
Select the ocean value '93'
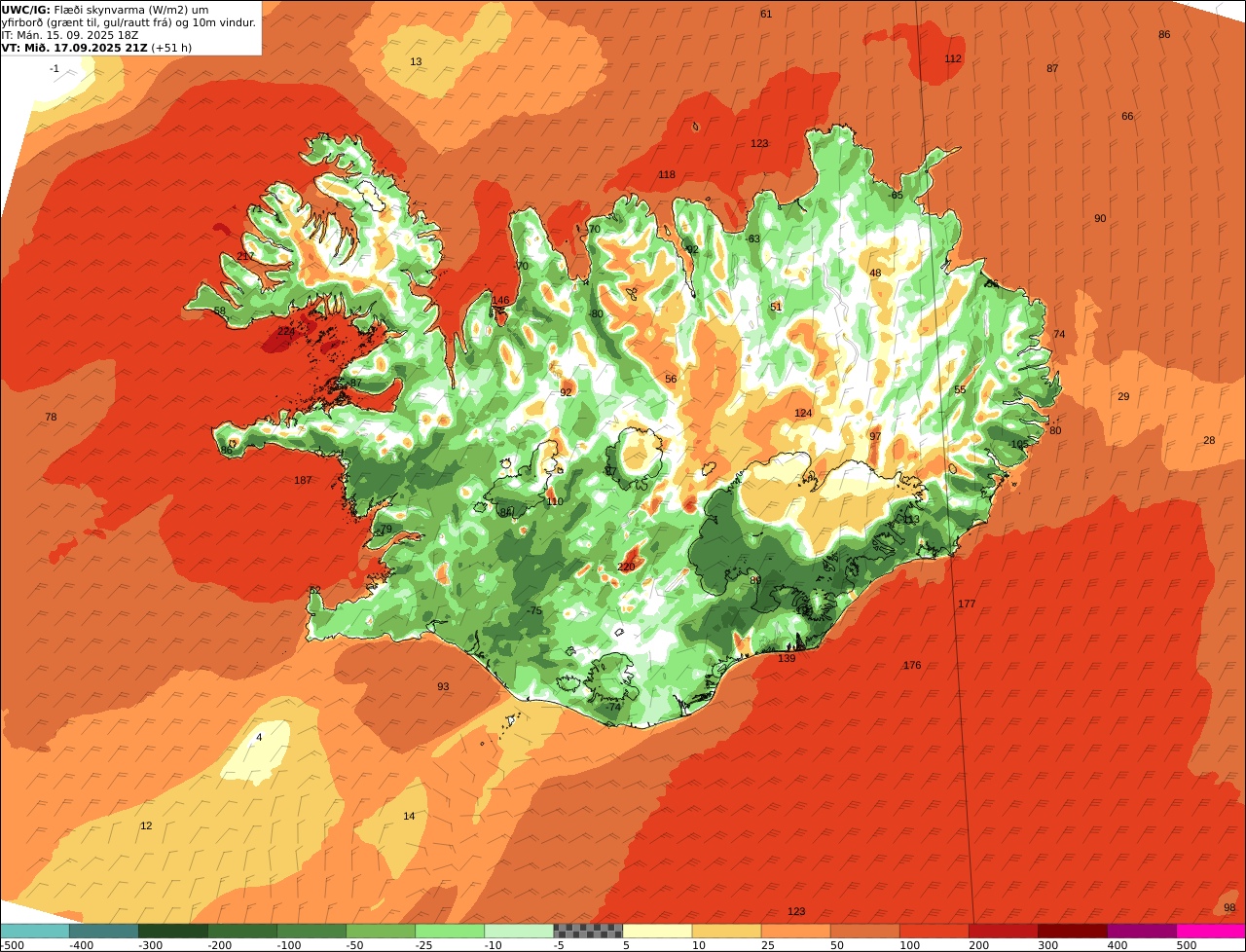[443, 686]
